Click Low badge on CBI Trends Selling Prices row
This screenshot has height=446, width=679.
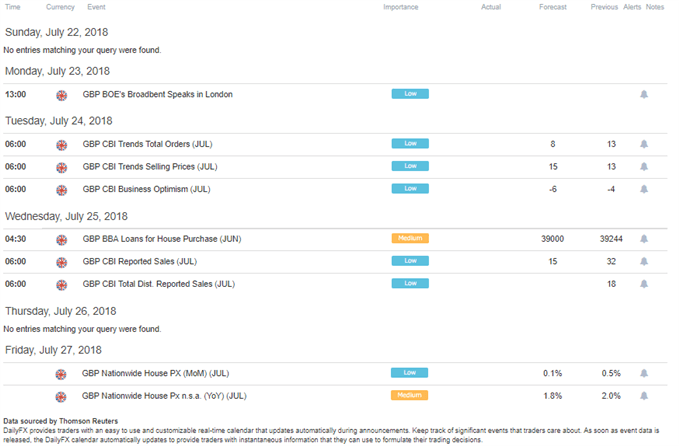(410, 166)
